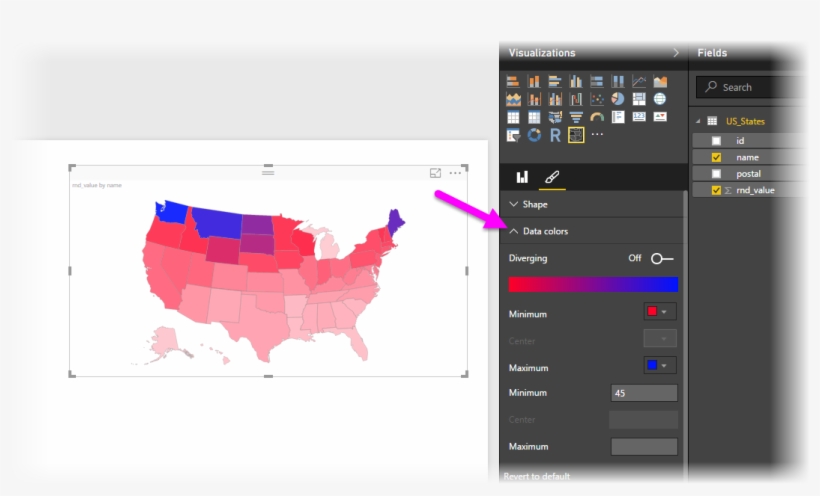
Task: Check the postal field checkbox
Action: 716,174
